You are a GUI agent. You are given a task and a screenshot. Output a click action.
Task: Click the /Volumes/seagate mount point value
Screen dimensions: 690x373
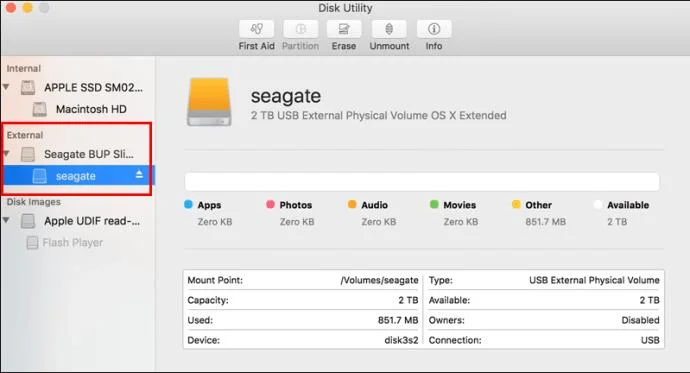tap(379, 280)
